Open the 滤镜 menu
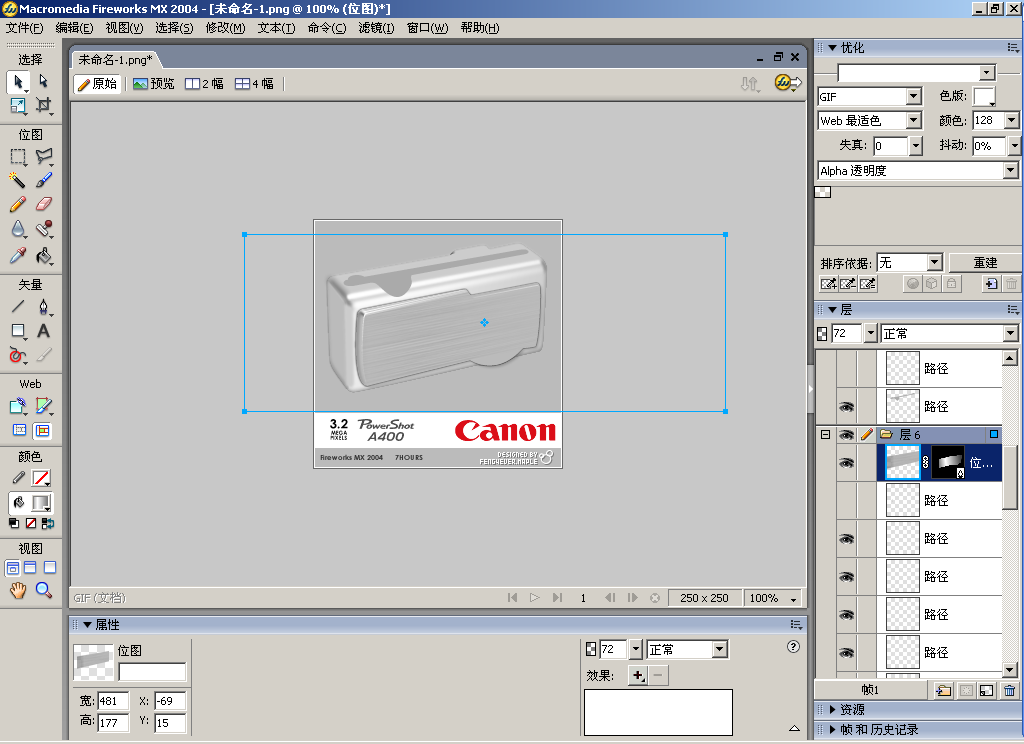The width and height of the screenshot is (1024, 744). click(376, 28)
